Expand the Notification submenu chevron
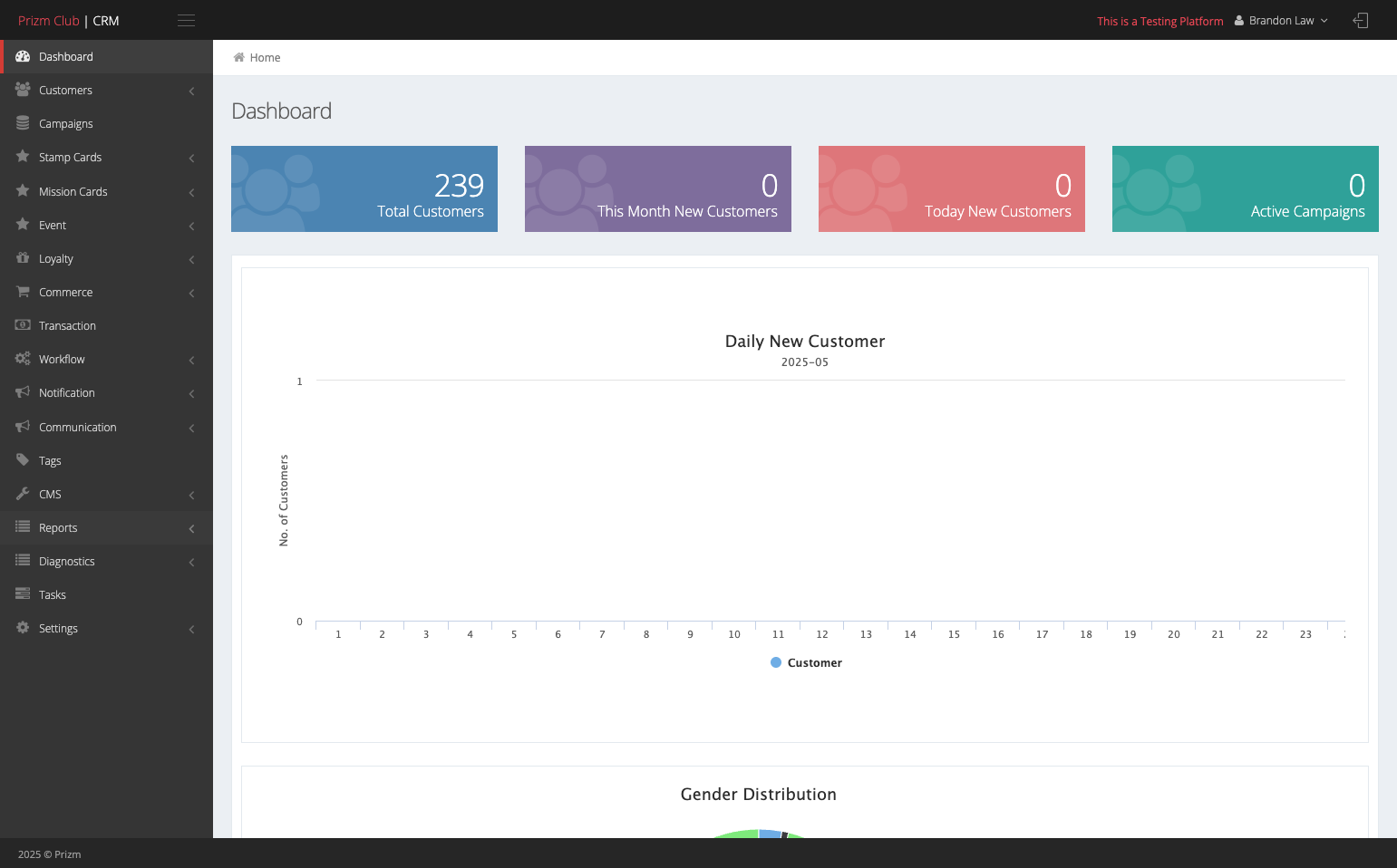The width and height of the screenshot is (1397, 868). 191,393
